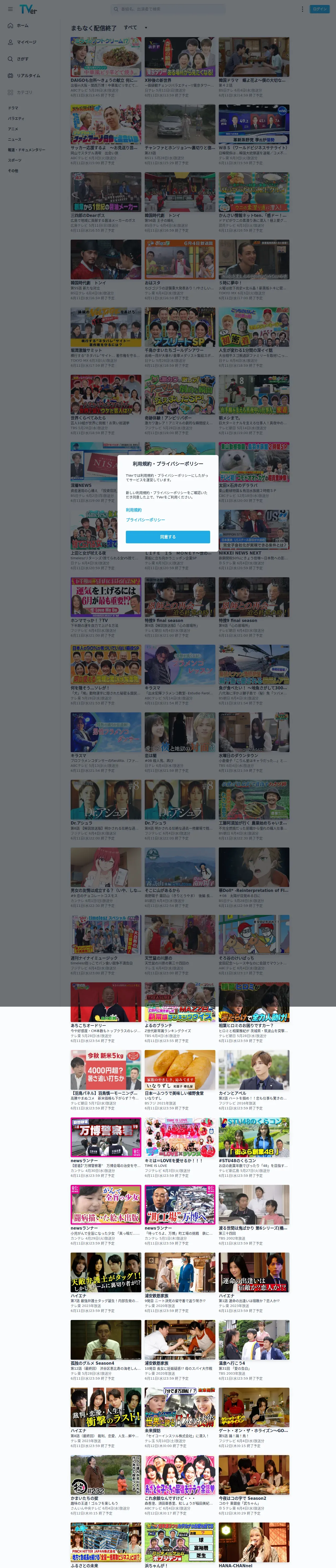
Task: Open DAIGOも台所 video thumbnail
Action: click(106, 57)
